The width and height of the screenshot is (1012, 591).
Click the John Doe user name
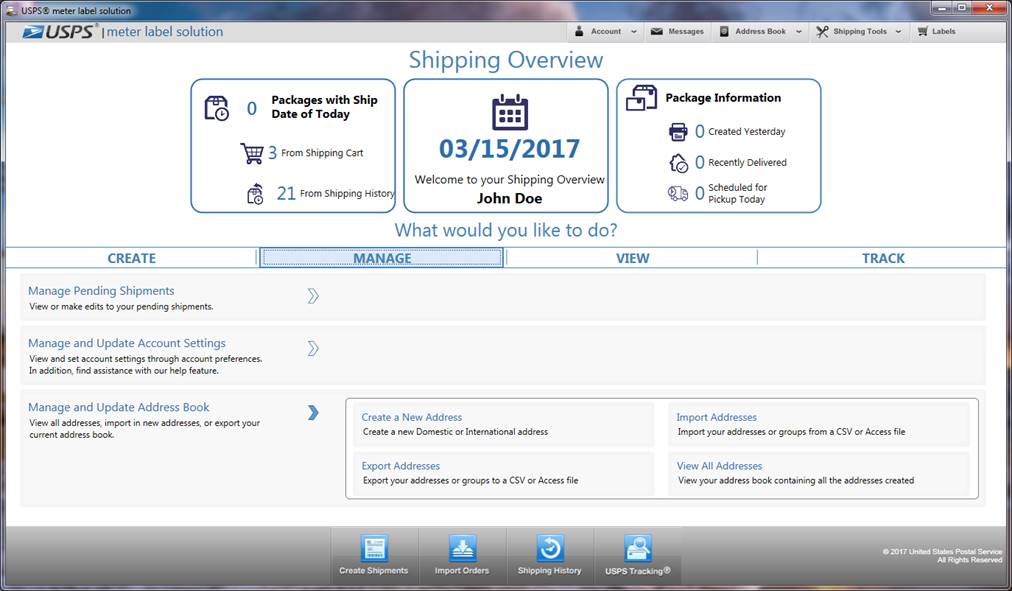[x=510, y=199]
